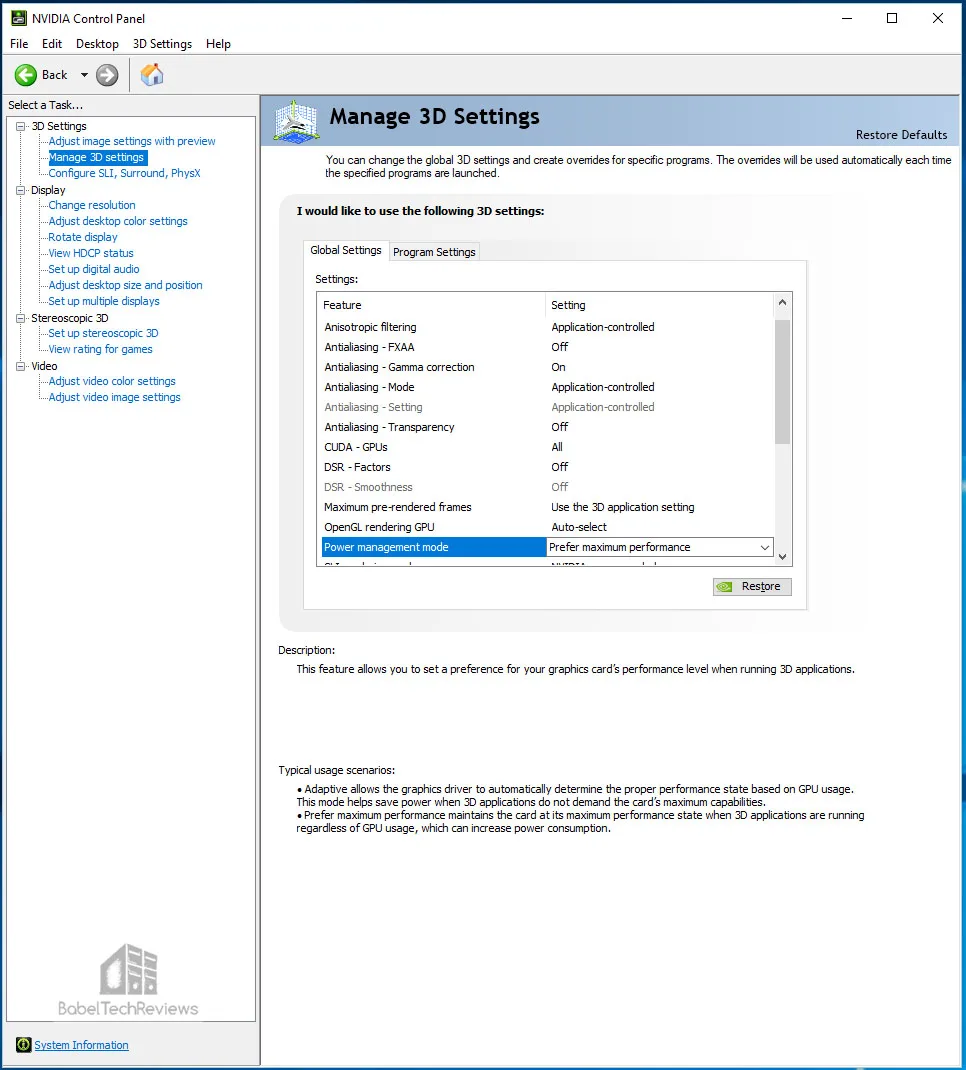The width and height of the screenshot is (966, 1070).
Task: Collapse the Stereoscopic 3D tree node
Action: 20,318
